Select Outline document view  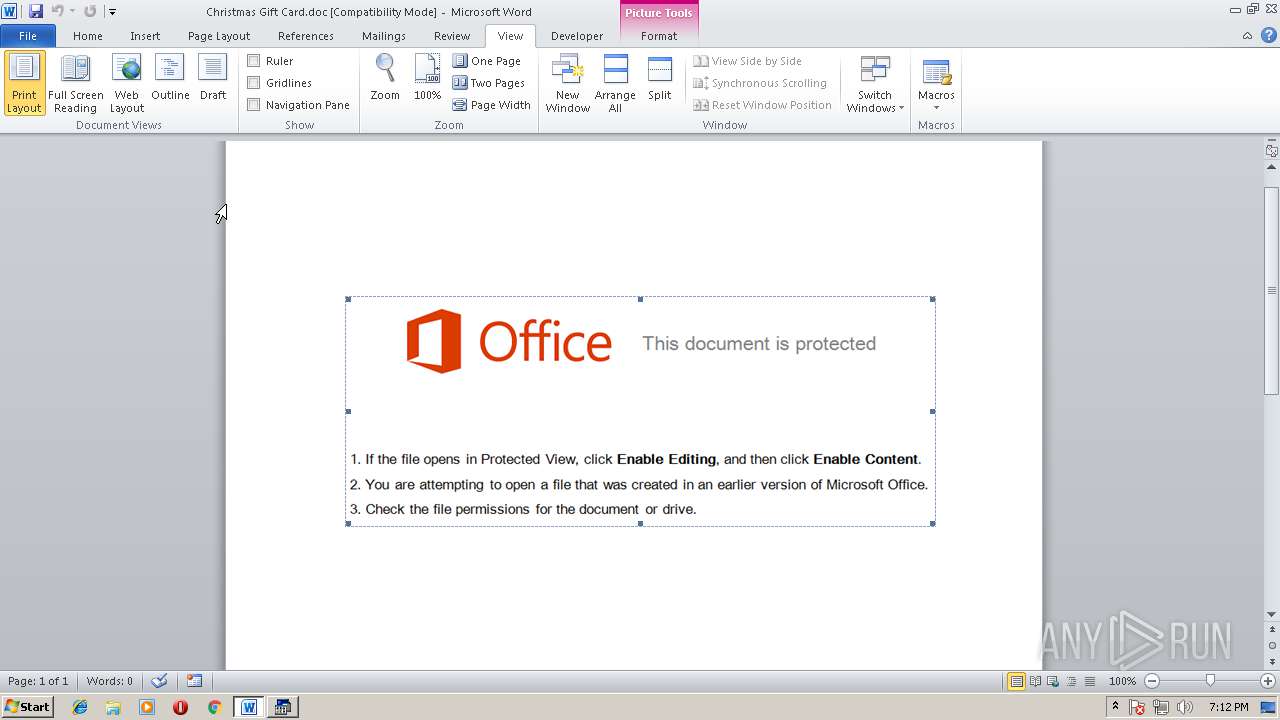(x=170, y=78)
